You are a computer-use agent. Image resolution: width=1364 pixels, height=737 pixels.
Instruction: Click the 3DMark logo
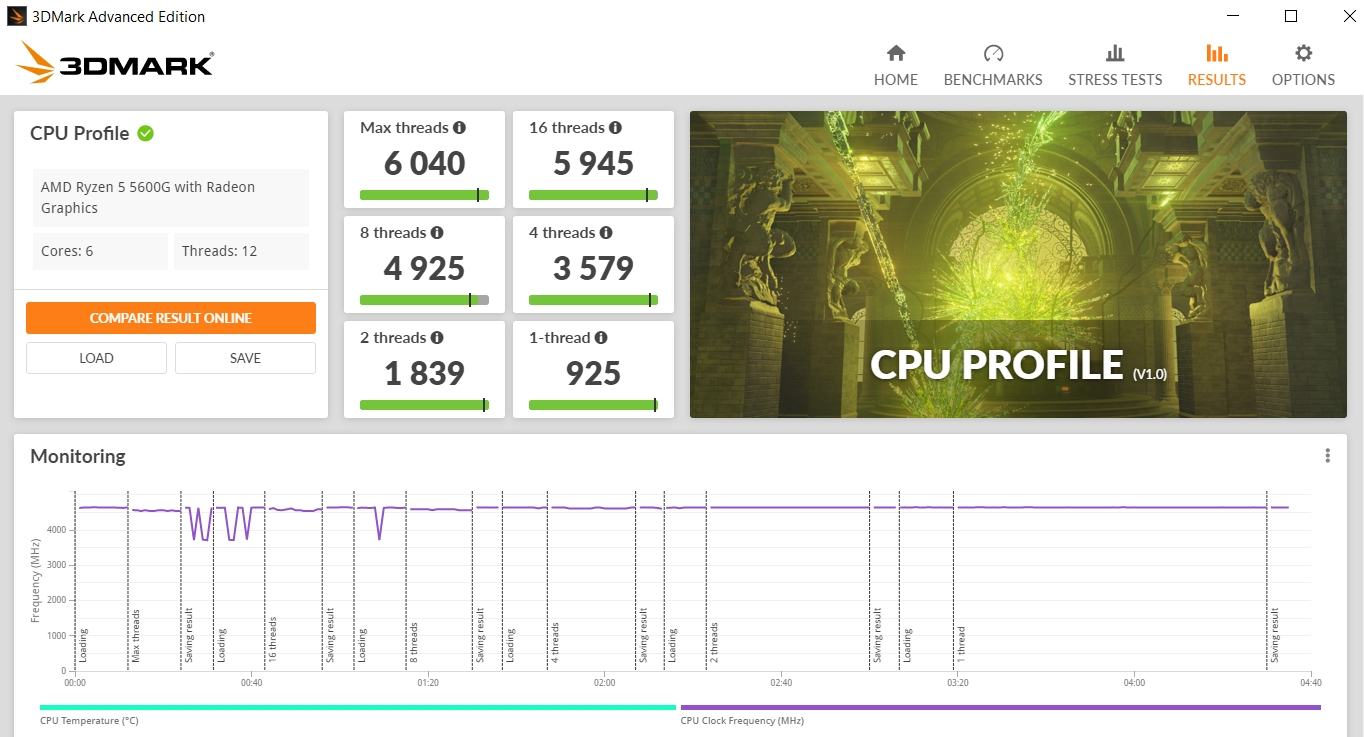pos(115,63)
